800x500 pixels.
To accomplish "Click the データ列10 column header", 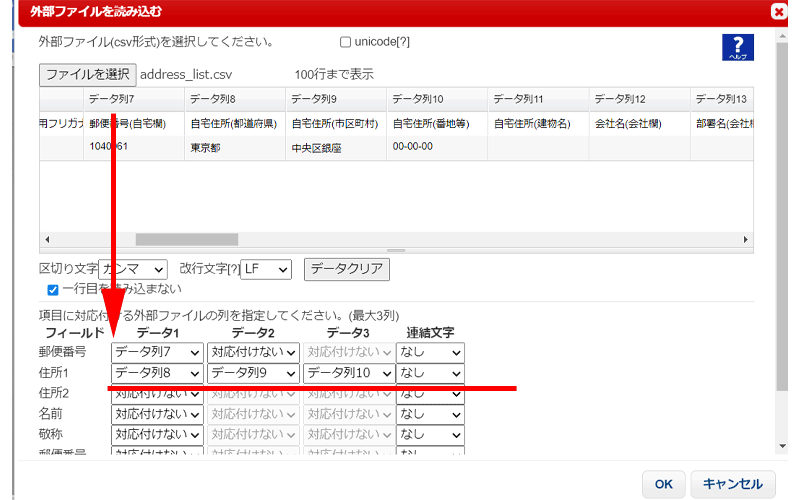I will (437, 99).
